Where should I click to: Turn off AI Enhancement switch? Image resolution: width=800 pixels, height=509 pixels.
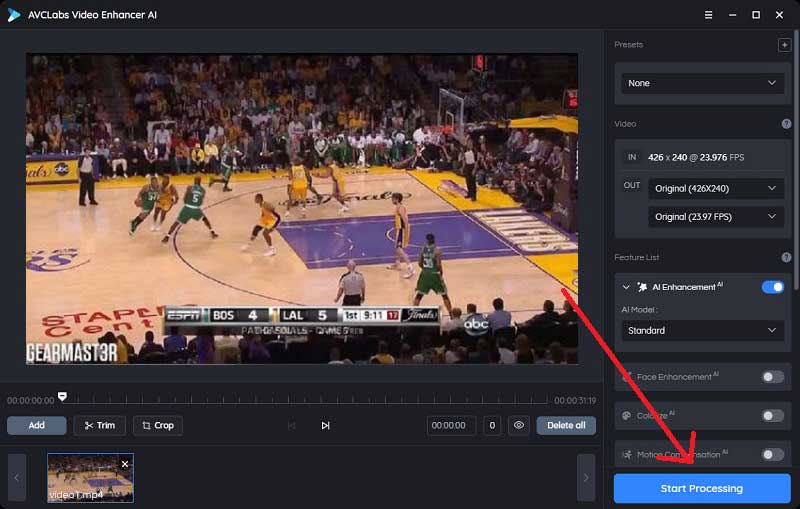[x=772, y=287]
